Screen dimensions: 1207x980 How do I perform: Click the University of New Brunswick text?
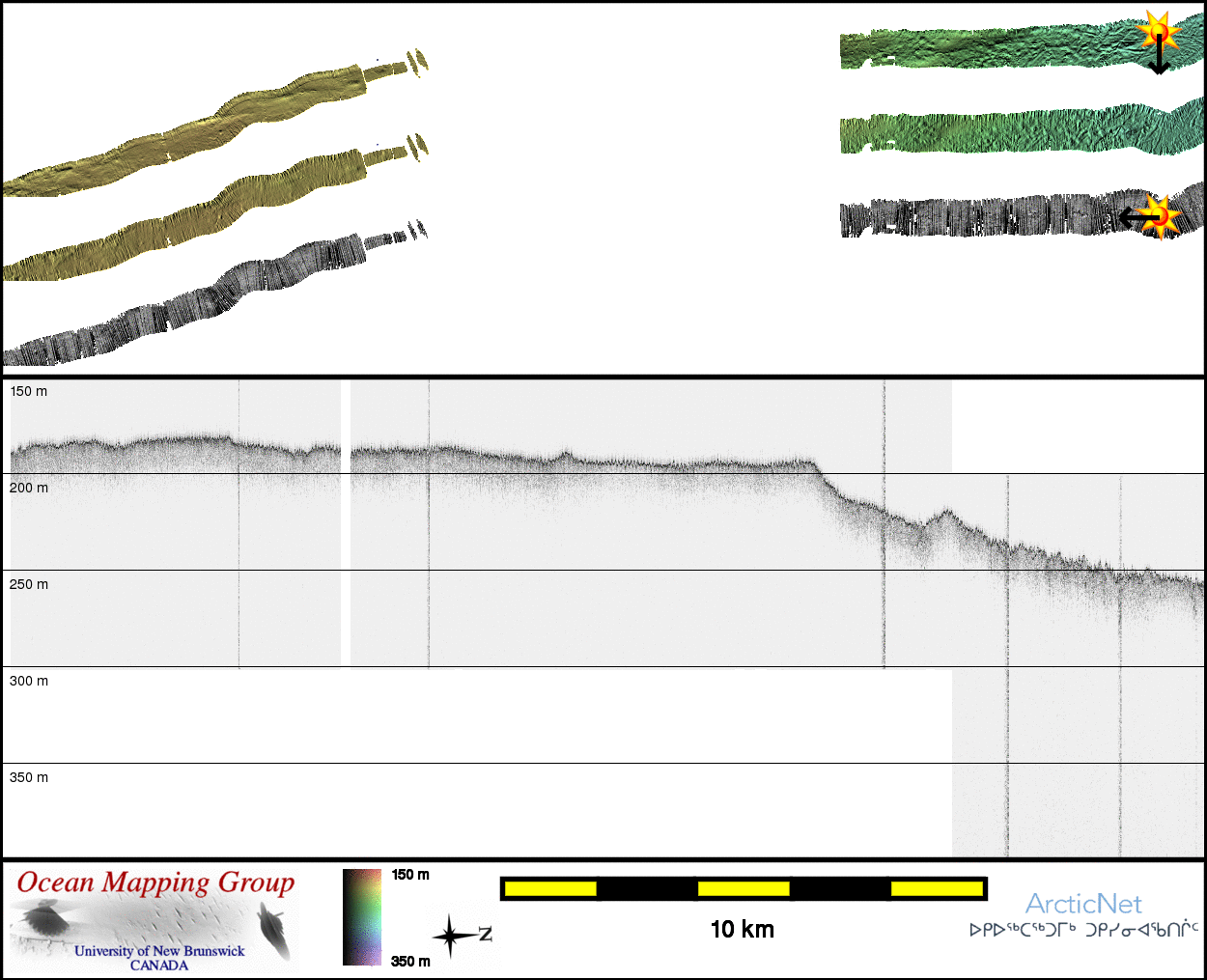(x=159, y=951)
